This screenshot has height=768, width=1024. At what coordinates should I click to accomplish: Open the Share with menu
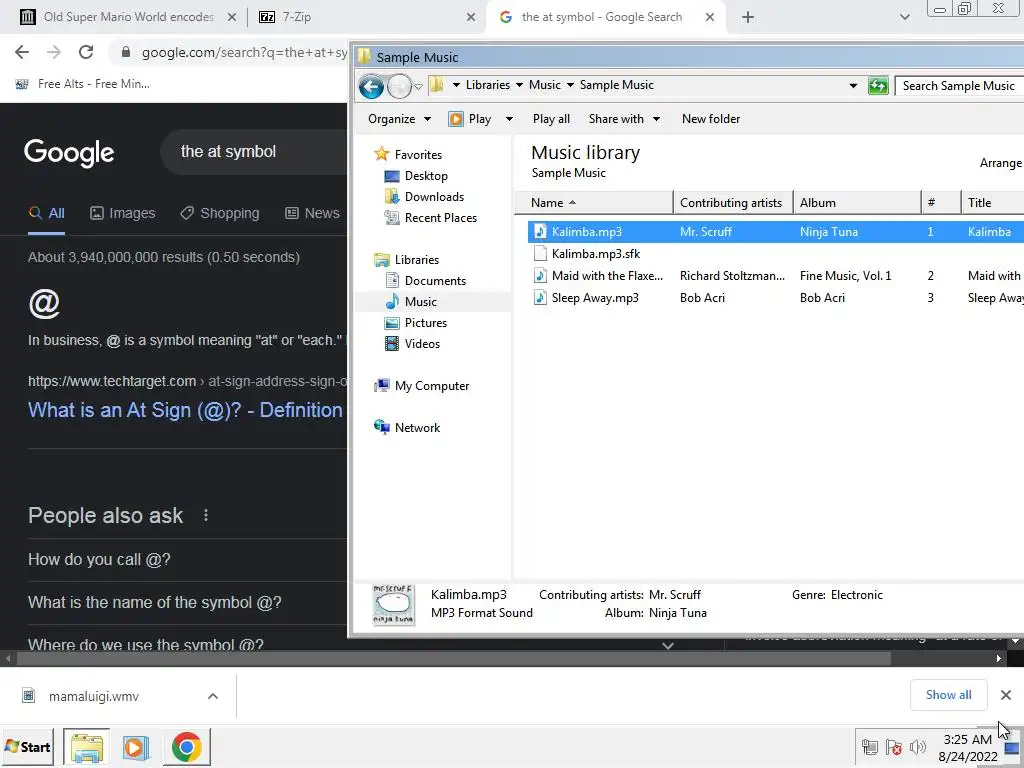point(624,119)
